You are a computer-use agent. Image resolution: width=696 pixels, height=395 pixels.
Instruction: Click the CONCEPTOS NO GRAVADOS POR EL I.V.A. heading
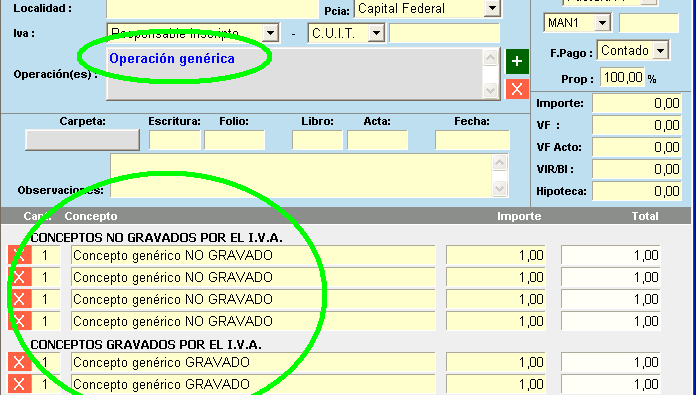click(x=157, y=238)
